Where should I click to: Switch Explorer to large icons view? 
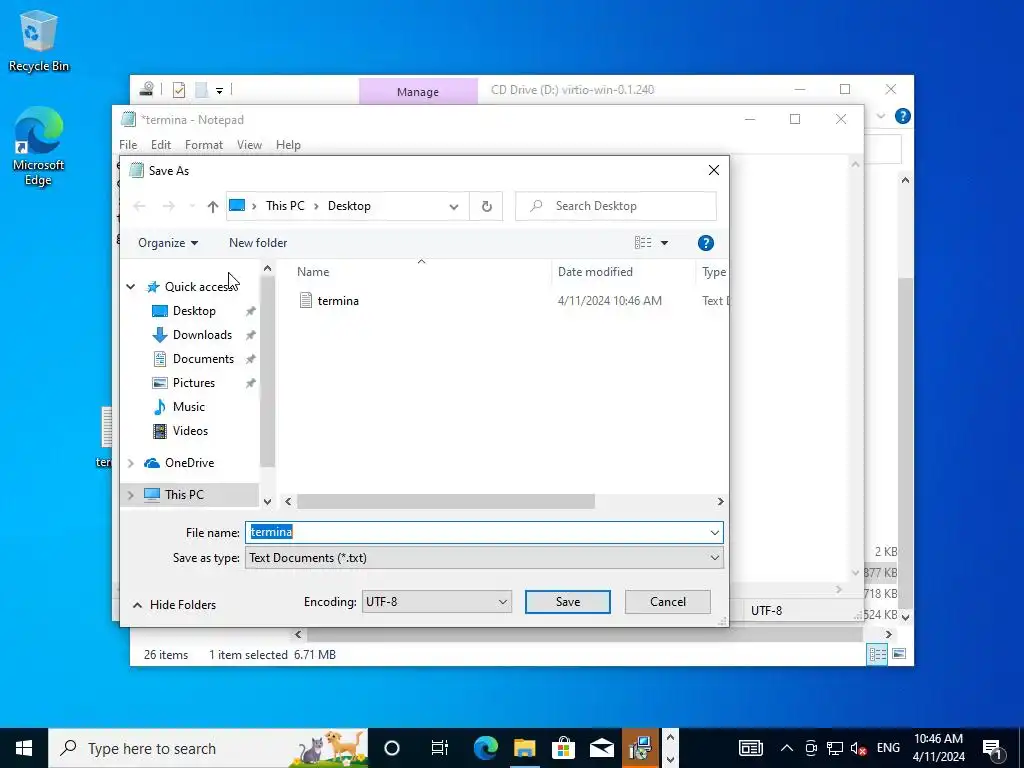899,654
